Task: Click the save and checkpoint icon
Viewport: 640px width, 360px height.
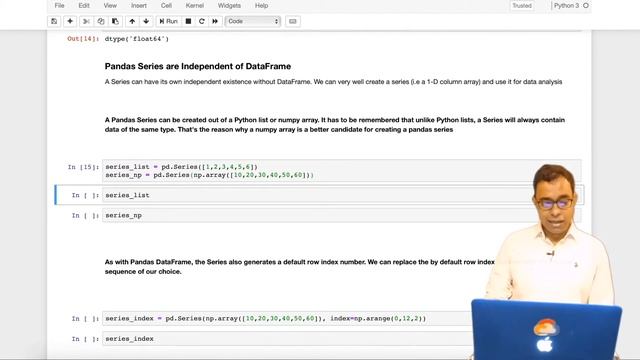Action: coord(54,21)
